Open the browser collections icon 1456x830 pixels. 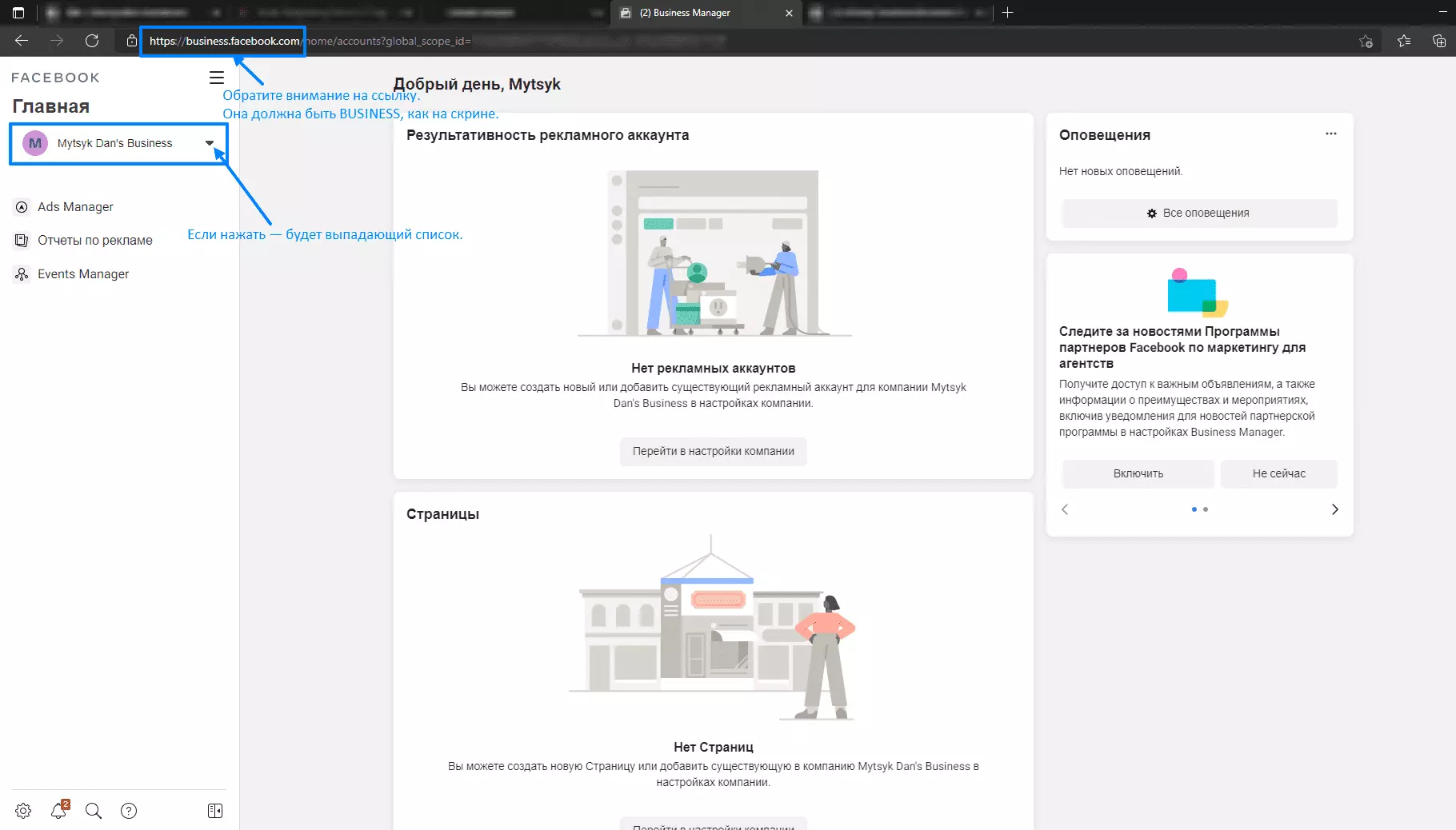point(1439,41)
